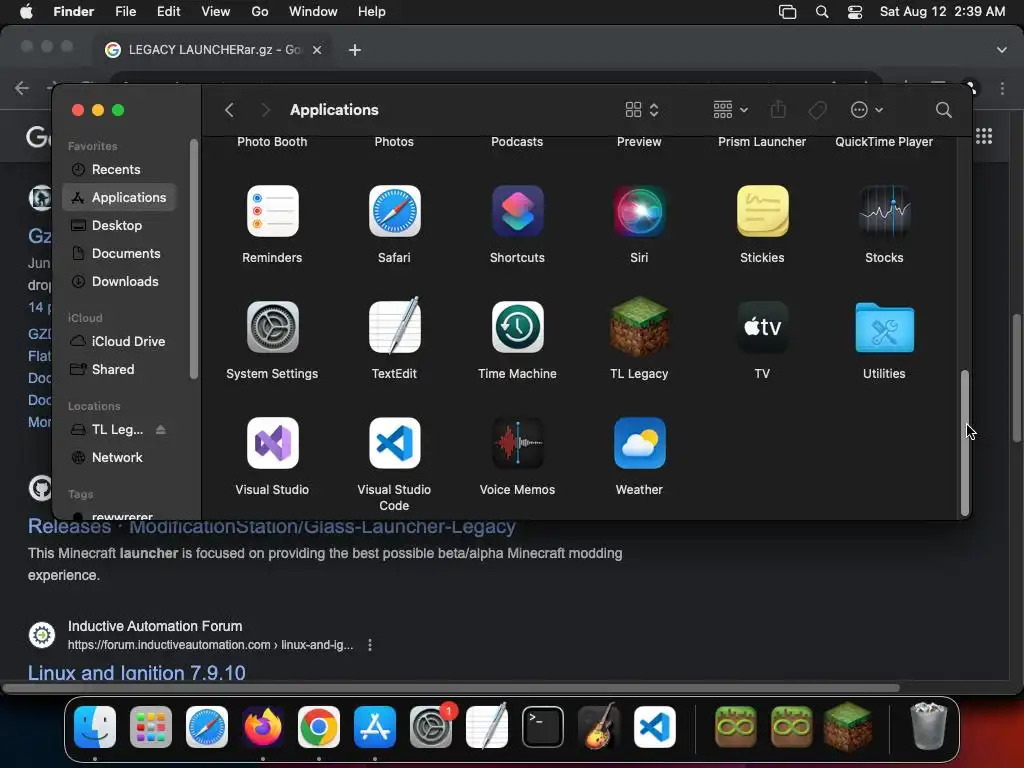Select the Siri app icon
Screen dimensions: 1024x768
pos(639,211)
